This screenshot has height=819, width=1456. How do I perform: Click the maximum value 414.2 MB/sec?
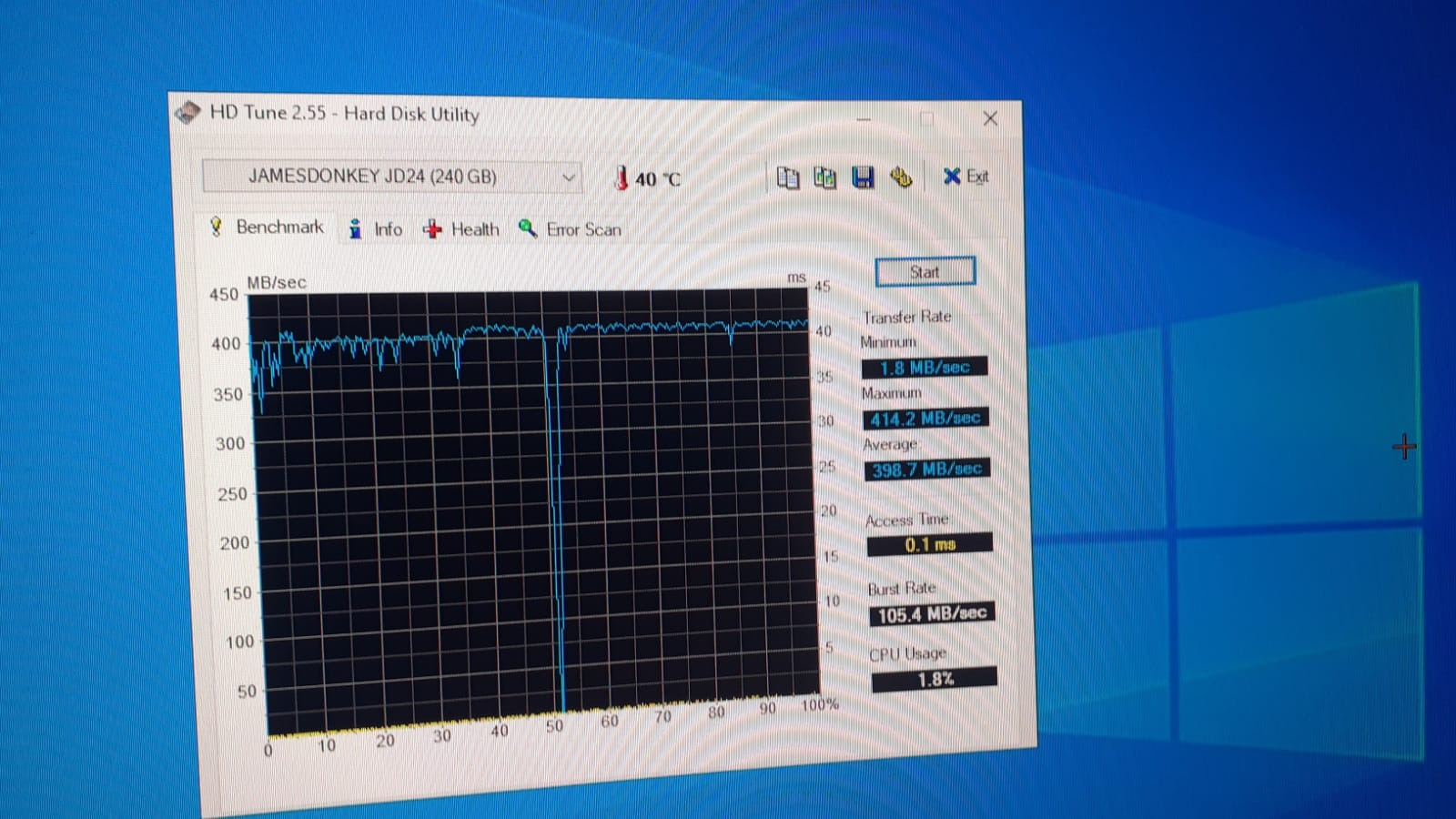925,419
